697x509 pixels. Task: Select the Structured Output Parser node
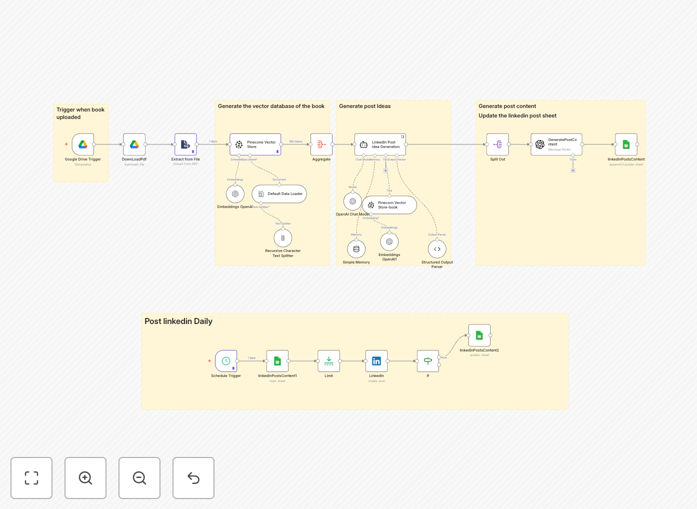(437, 249)
